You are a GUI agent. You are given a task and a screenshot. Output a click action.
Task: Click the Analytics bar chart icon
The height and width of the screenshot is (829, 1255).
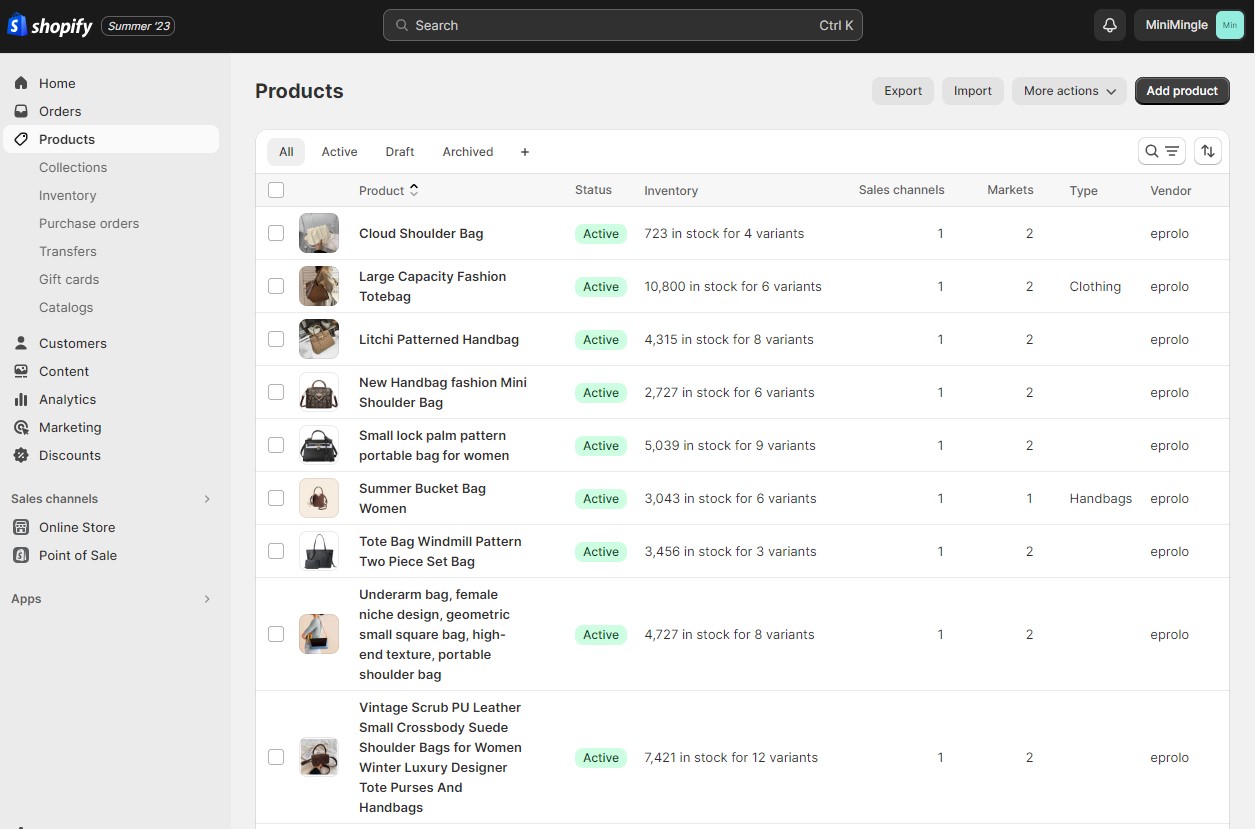tap(20, 399)
